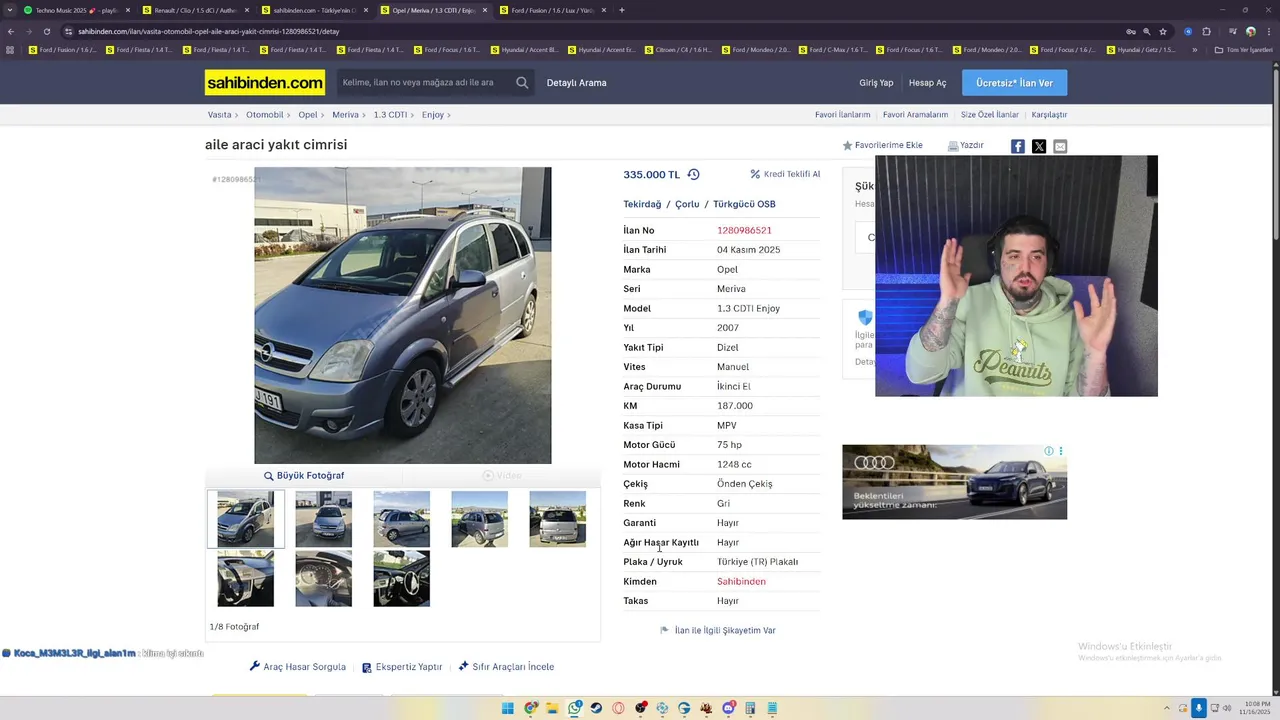Click the Sahibinden seller link
Image resolution: width=1280 pixels, height=720 pixels.
pyautogui.click(x=741, y=581)
